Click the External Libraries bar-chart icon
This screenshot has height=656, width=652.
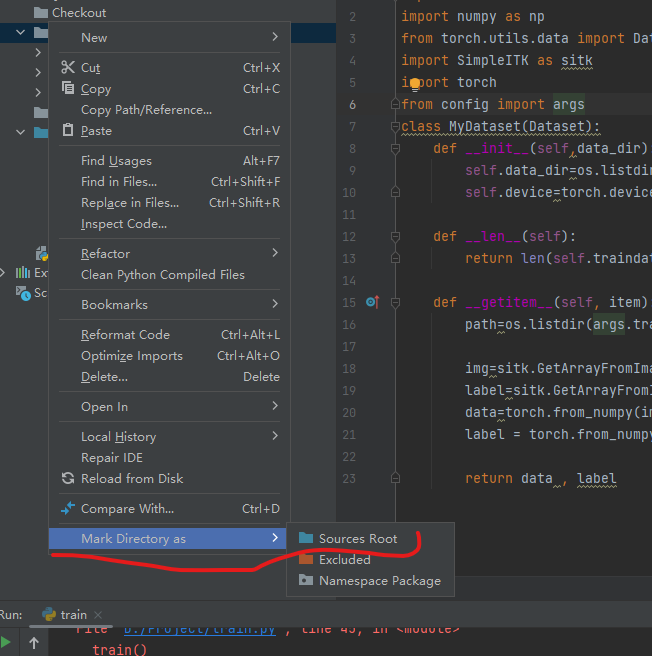pos(23,273)
